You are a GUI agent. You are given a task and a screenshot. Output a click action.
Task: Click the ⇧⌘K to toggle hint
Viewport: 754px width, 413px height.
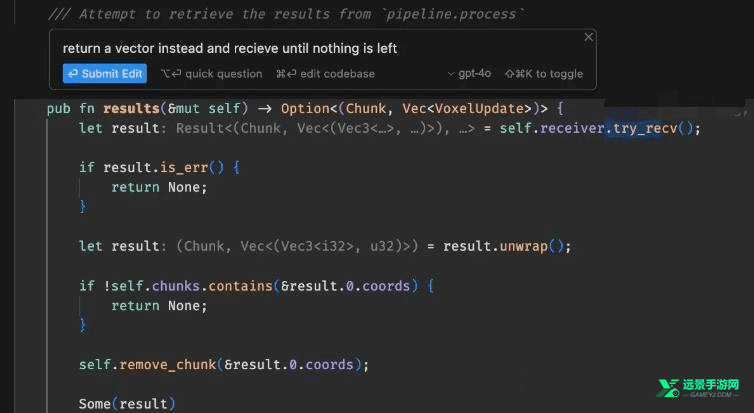(544, 73)
